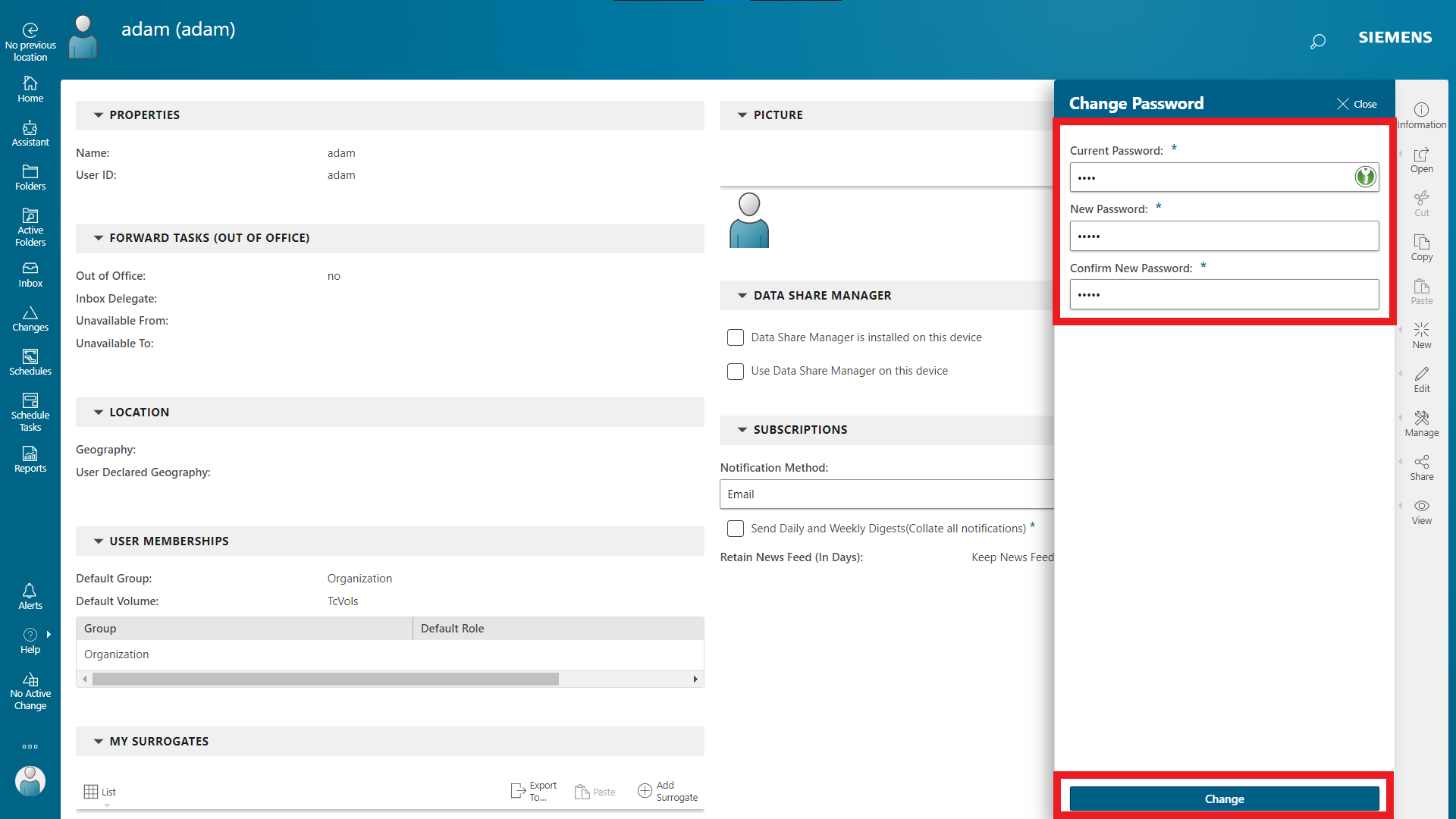Collapse Forward Tasks (Out of Office) section
Image resolution: width=1456 pixels, height=819 pixels.
click(x=99, y=238)
